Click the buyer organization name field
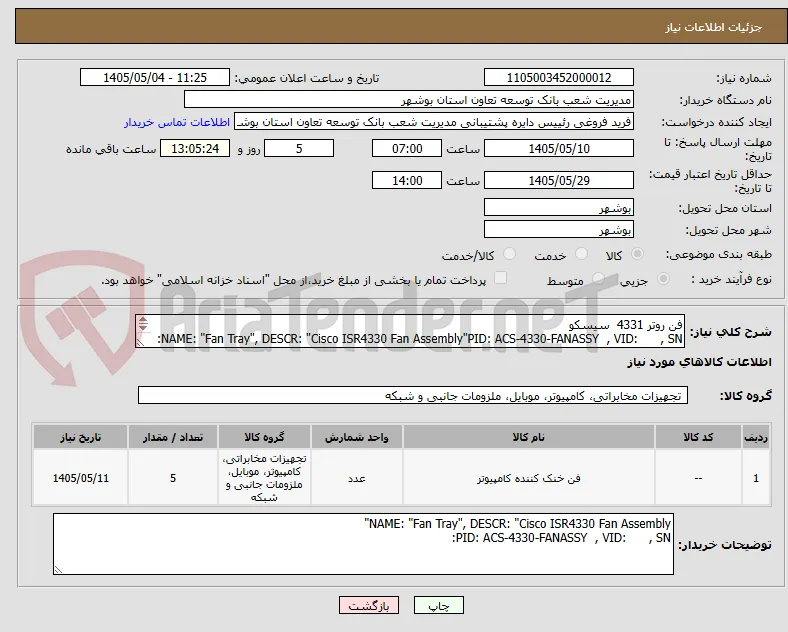Image resolution: width=788 pixels, height=632 pixels. coord(409,99)
